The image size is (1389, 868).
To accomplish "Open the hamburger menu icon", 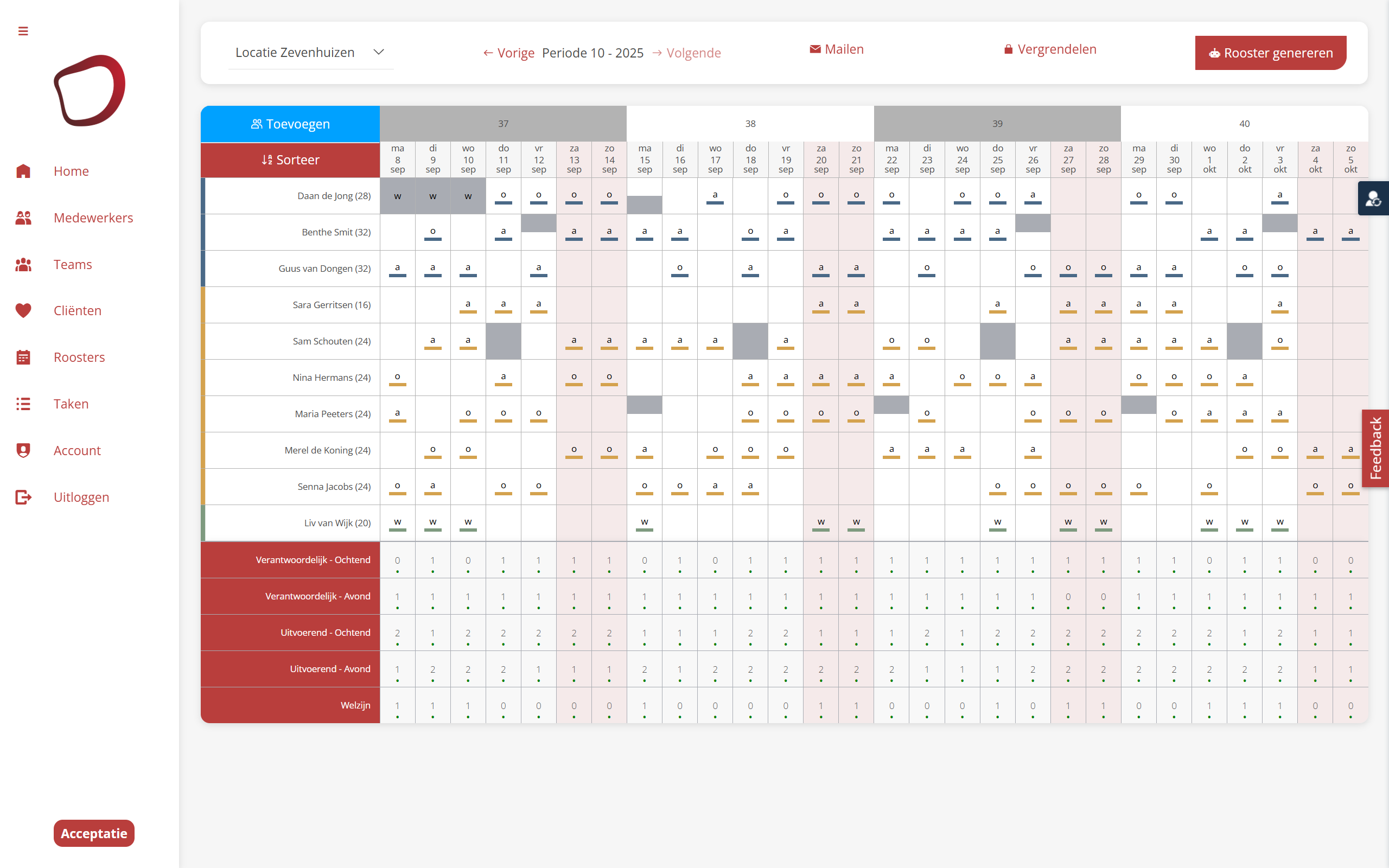I will (x=23, y=31).
